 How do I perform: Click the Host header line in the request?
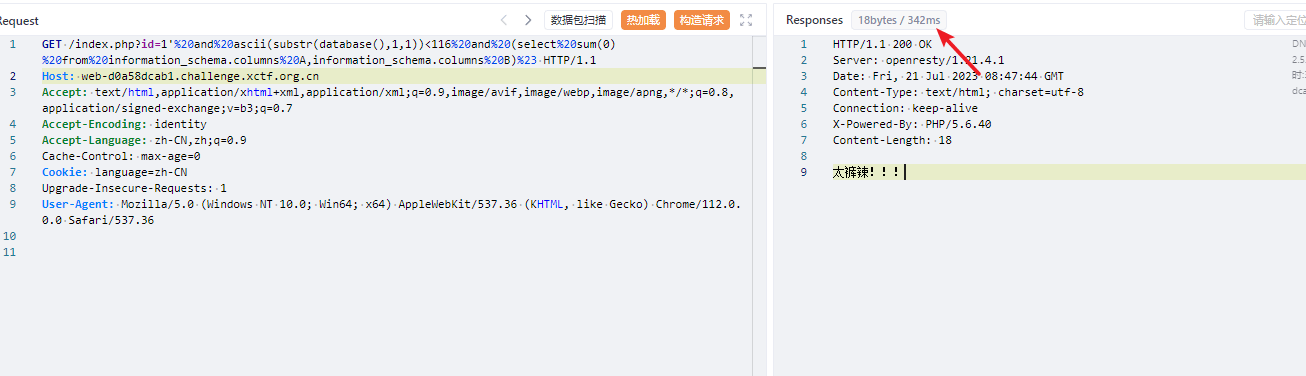click(x=180, y=76)
